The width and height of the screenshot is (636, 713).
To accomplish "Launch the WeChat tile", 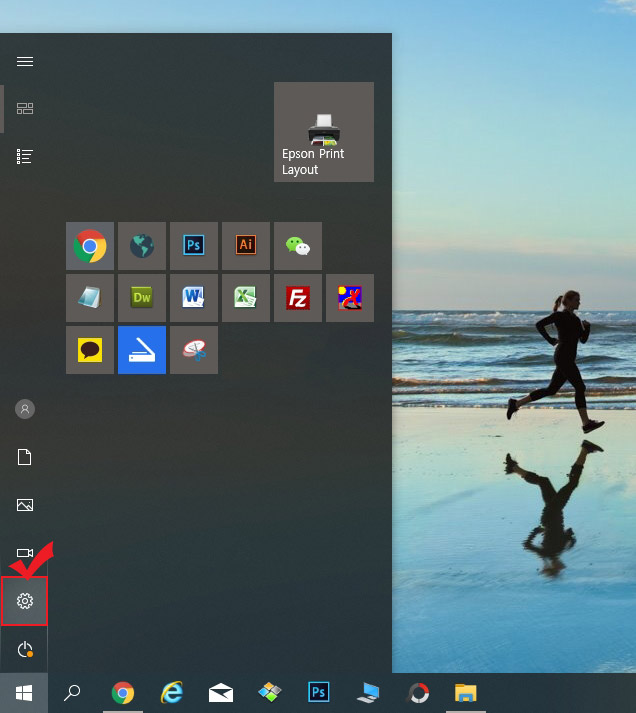I will (298, 246).
